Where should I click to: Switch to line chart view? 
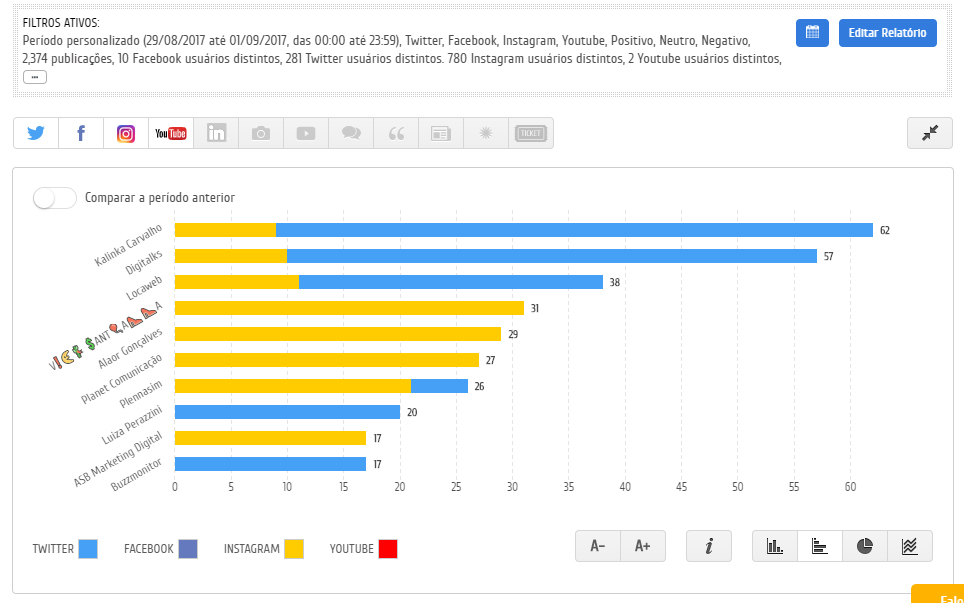[910, 546]
